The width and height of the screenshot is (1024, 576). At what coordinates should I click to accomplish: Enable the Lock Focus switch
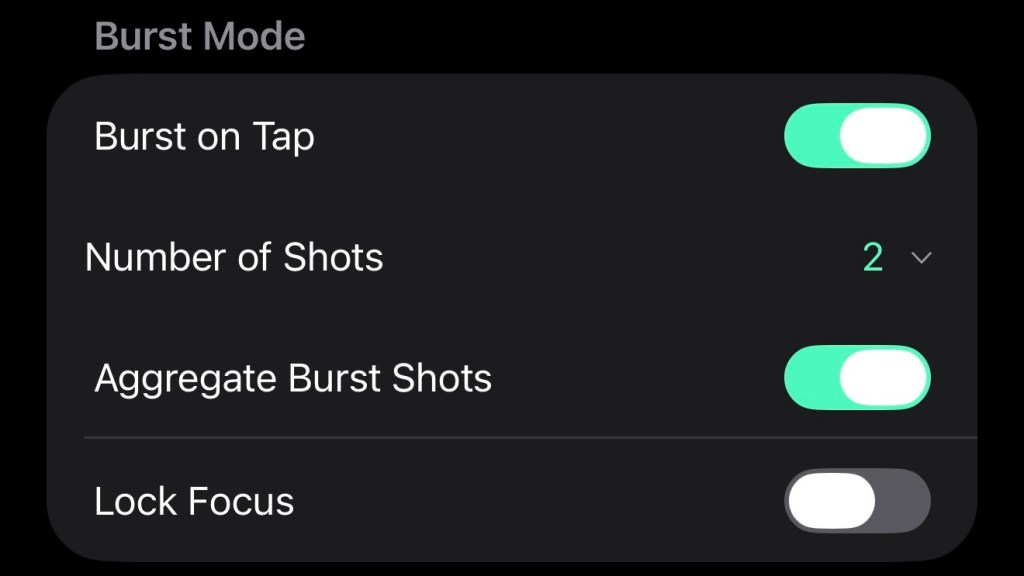point(857,500)
